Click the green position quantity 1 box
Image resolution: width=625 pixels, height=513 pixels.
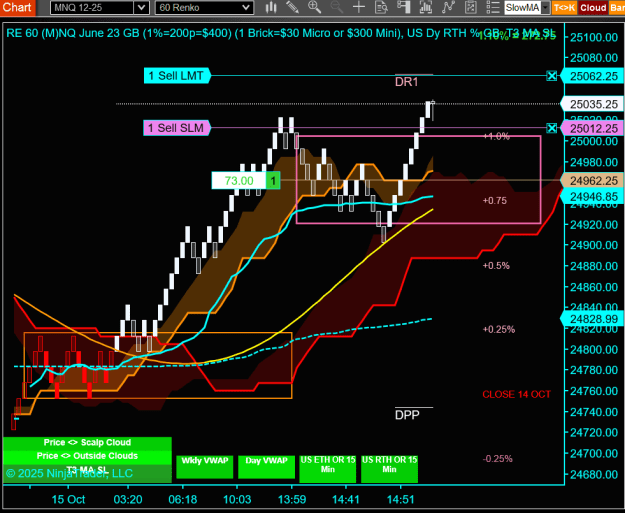(273, 181)
